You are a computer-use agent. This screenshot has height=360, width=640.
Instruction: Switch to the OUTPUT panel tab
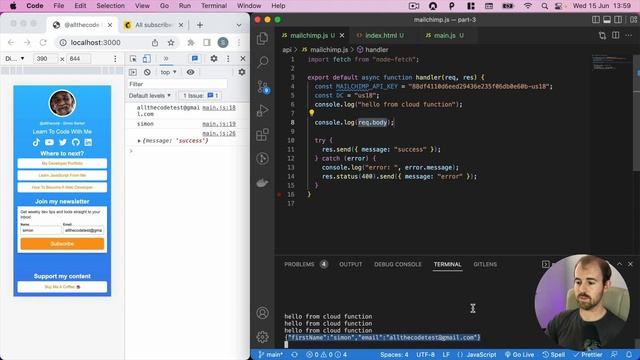(x=350, y=264)
